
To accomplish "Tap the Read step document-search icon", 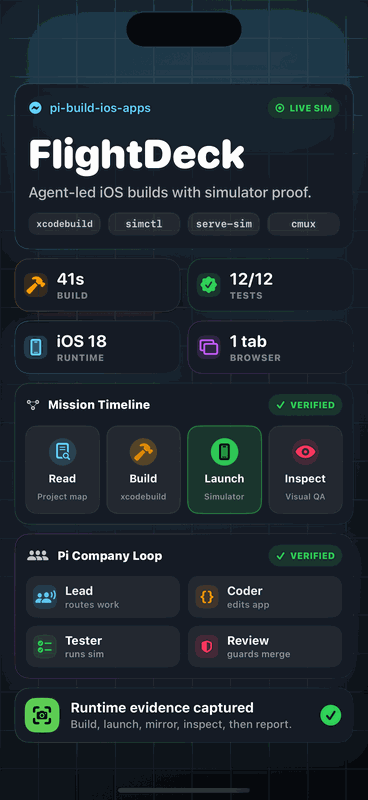I will tap(62, 452).
